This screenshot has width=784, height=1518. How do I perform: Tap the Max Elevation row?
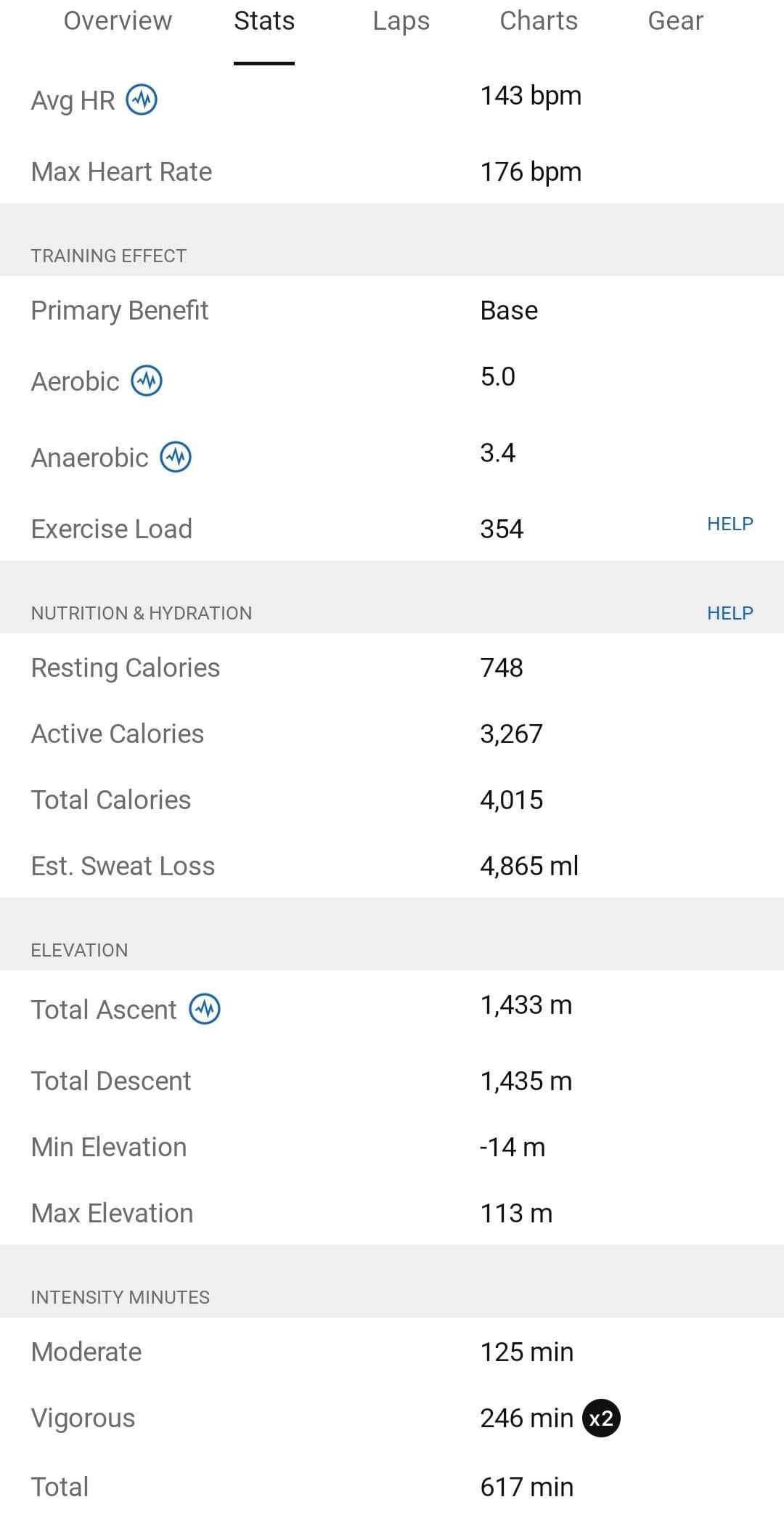[392, 1213]
